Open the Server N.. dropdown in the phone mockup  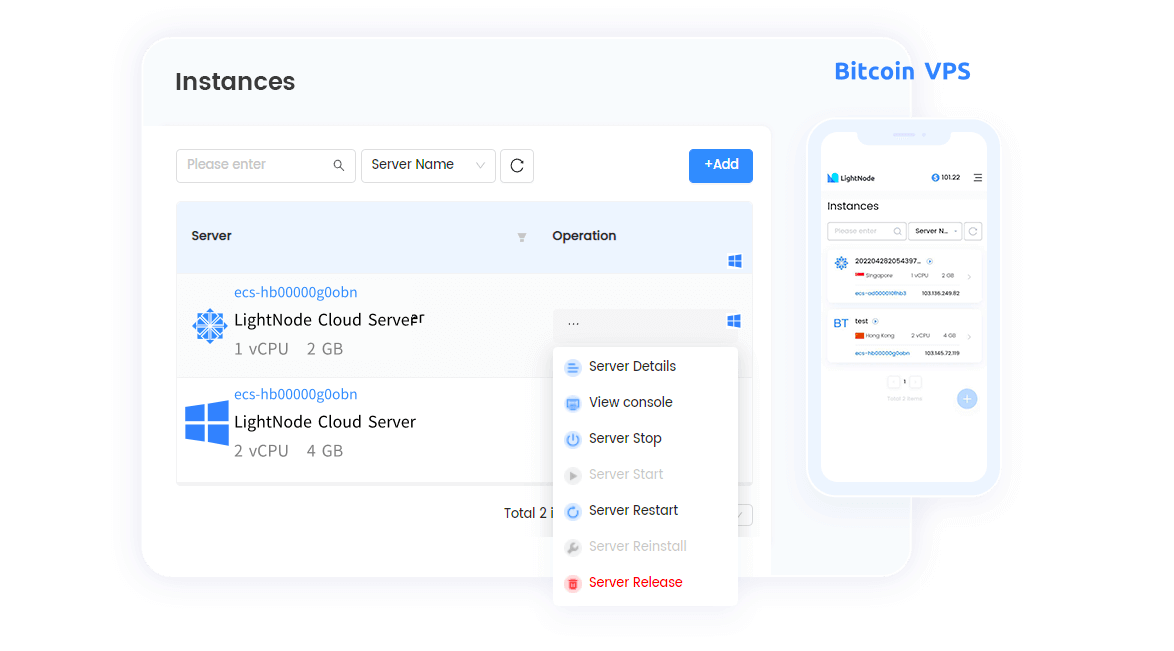coord(935,231)
